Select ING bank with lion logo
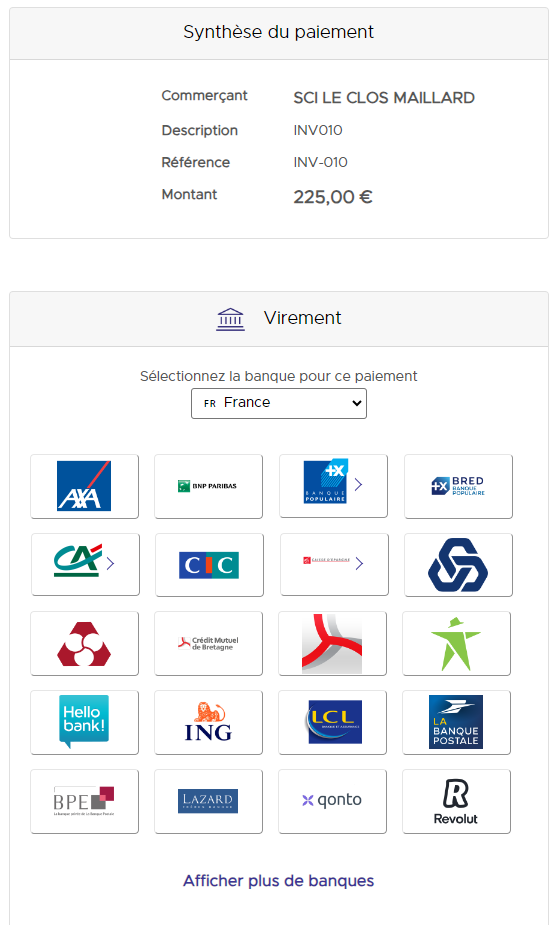Screen dimensions: 552x925 click(x=208, y=723)
